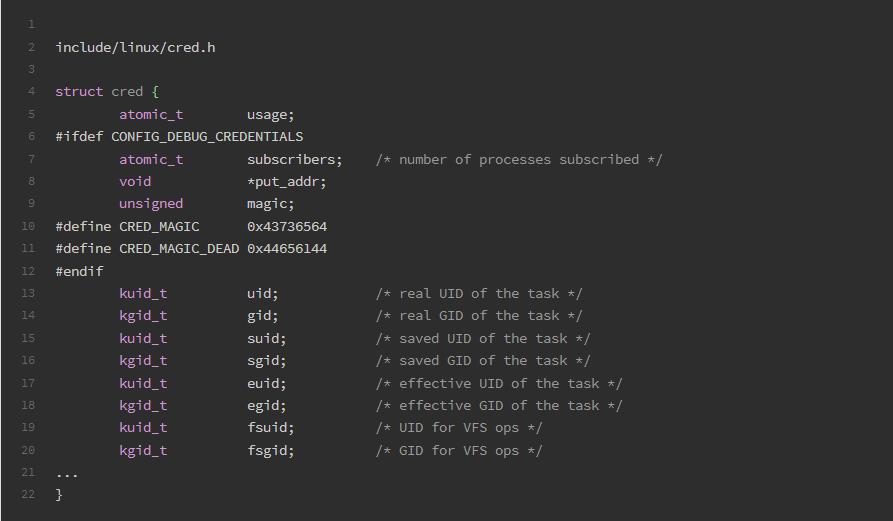893x521 pixels.
Task: Click the *put_addr pointer declaration
Action: 286,182
